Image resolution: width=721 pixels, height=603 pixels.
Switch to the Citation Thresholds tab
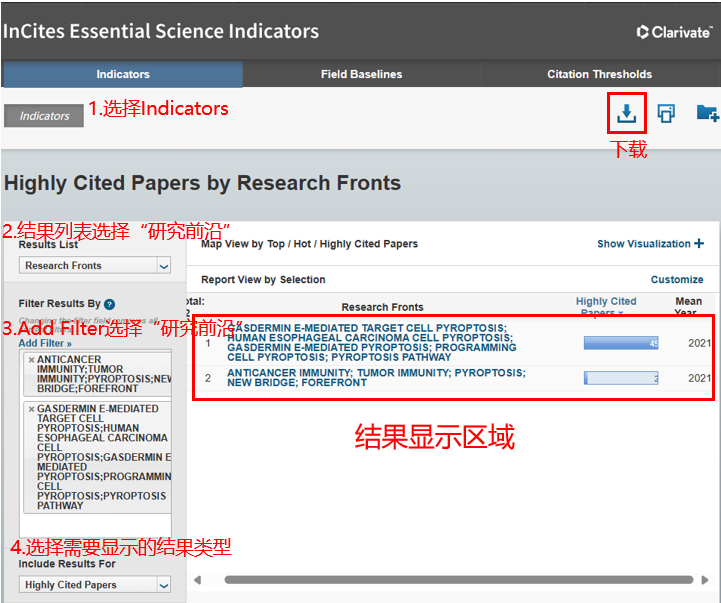click(599, 74)
